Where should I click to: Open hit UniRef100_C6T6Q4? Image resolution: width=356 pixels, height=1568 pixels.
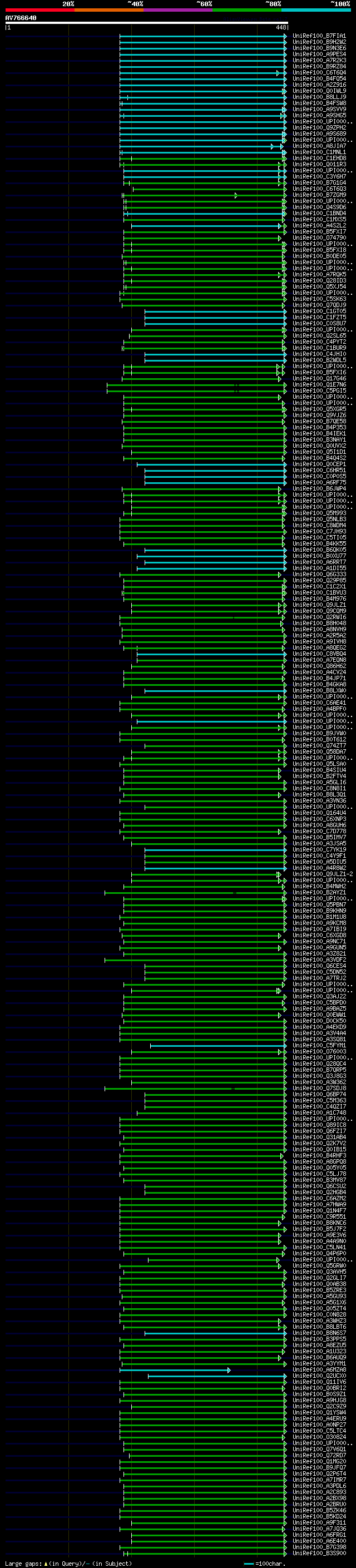[319, 73]
